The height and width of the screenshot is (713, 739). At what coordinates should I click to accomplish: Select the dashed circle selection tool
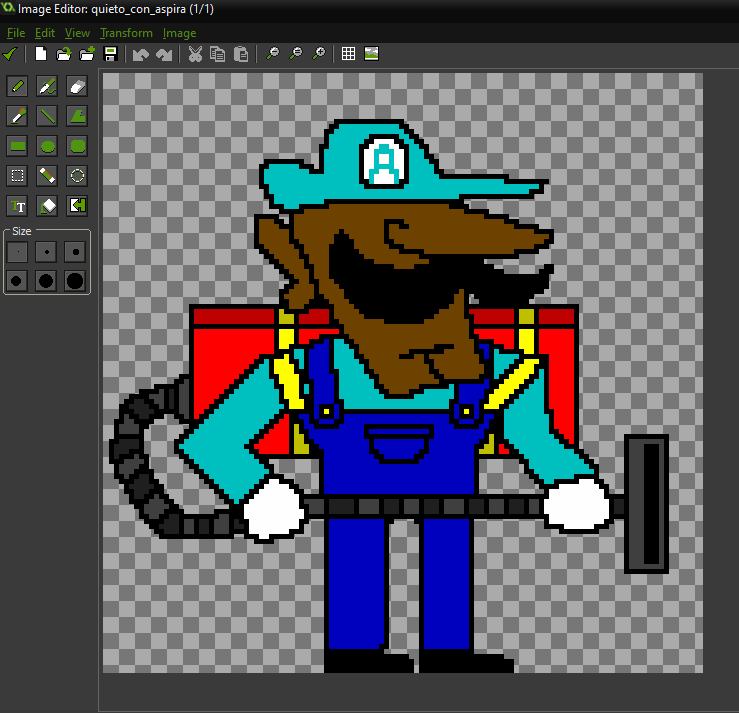pos(77,176)
